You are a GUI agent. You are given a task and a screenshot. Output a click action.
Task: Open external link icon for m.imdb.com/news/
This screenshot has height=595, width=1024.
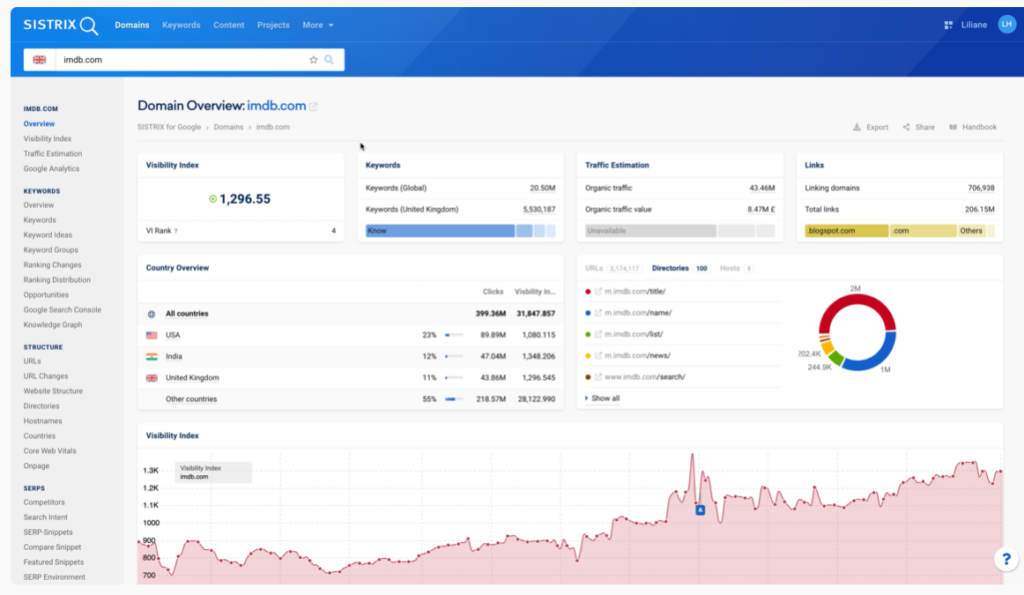[598, 355]
